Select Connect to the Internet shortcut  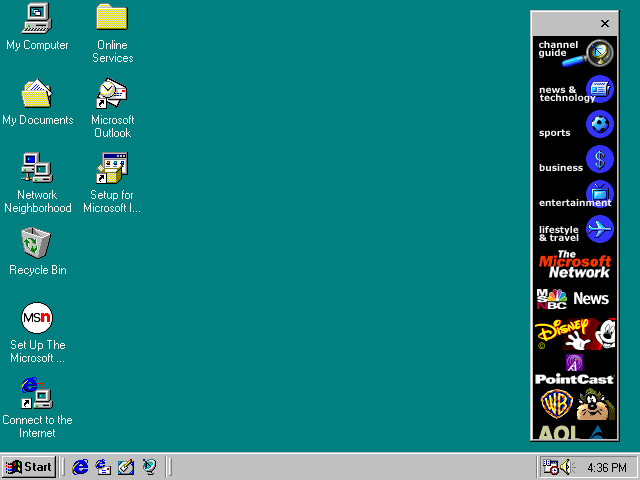click(37, 393)
